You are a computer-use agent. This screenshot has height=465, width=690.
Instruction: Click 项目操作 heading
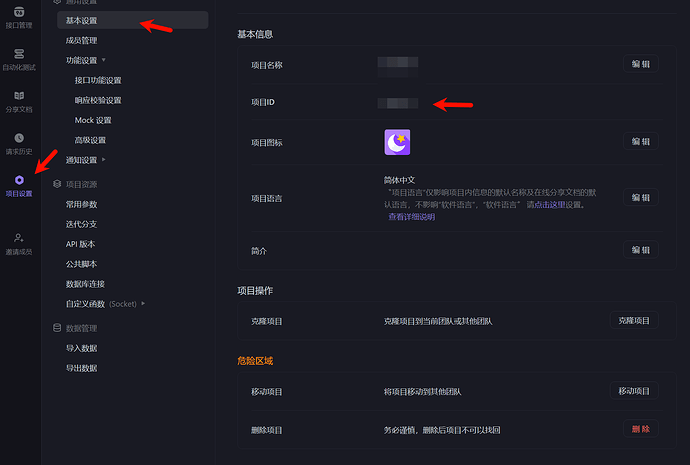255,290
